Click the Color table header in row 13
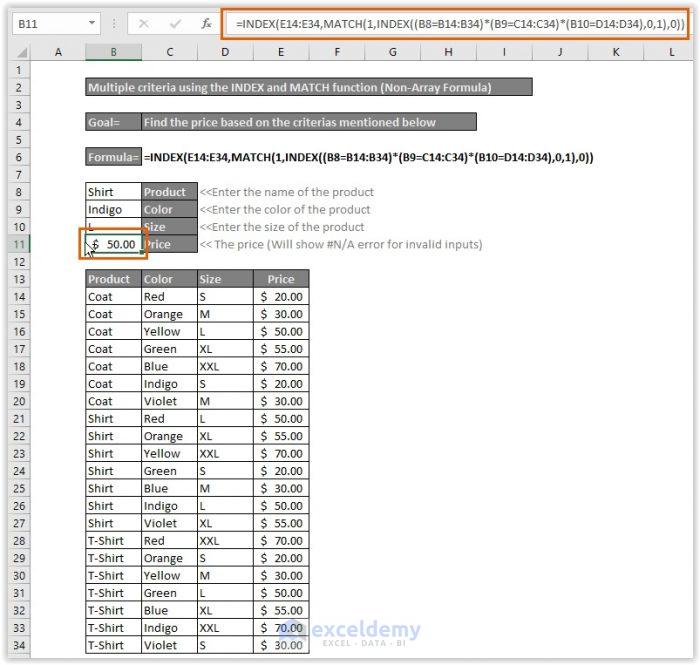 coord(169,279)
